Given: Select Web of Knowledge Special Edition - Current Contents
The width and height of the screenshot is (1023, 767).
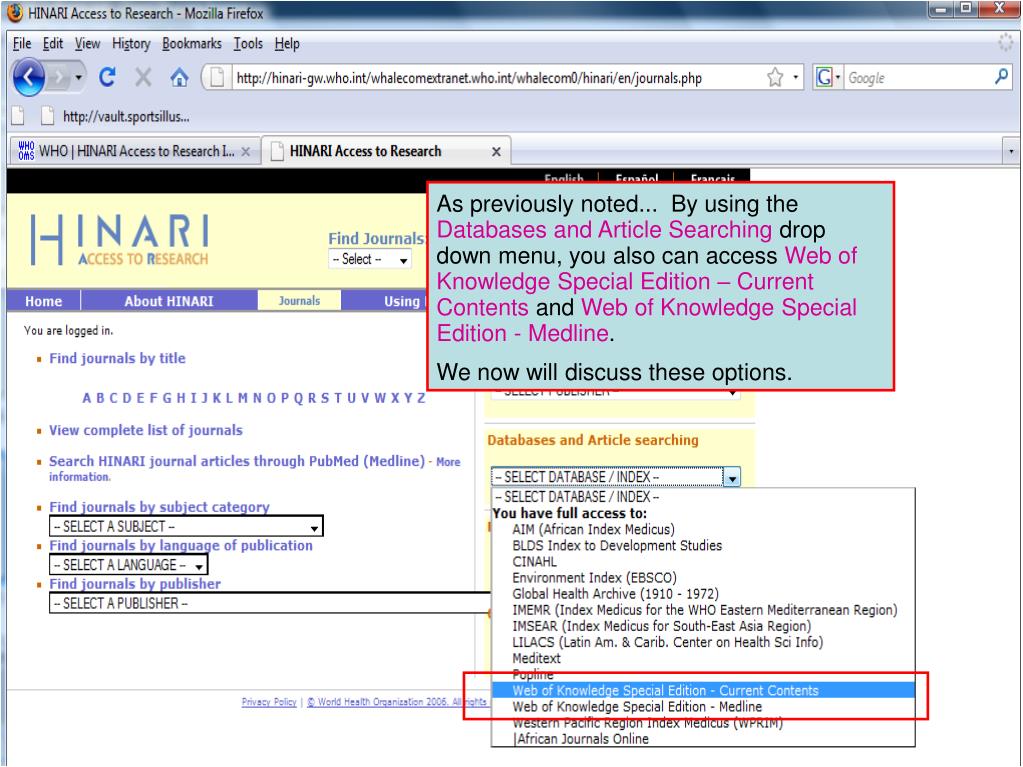Looking at the screenshot, I should click(703, 690).
